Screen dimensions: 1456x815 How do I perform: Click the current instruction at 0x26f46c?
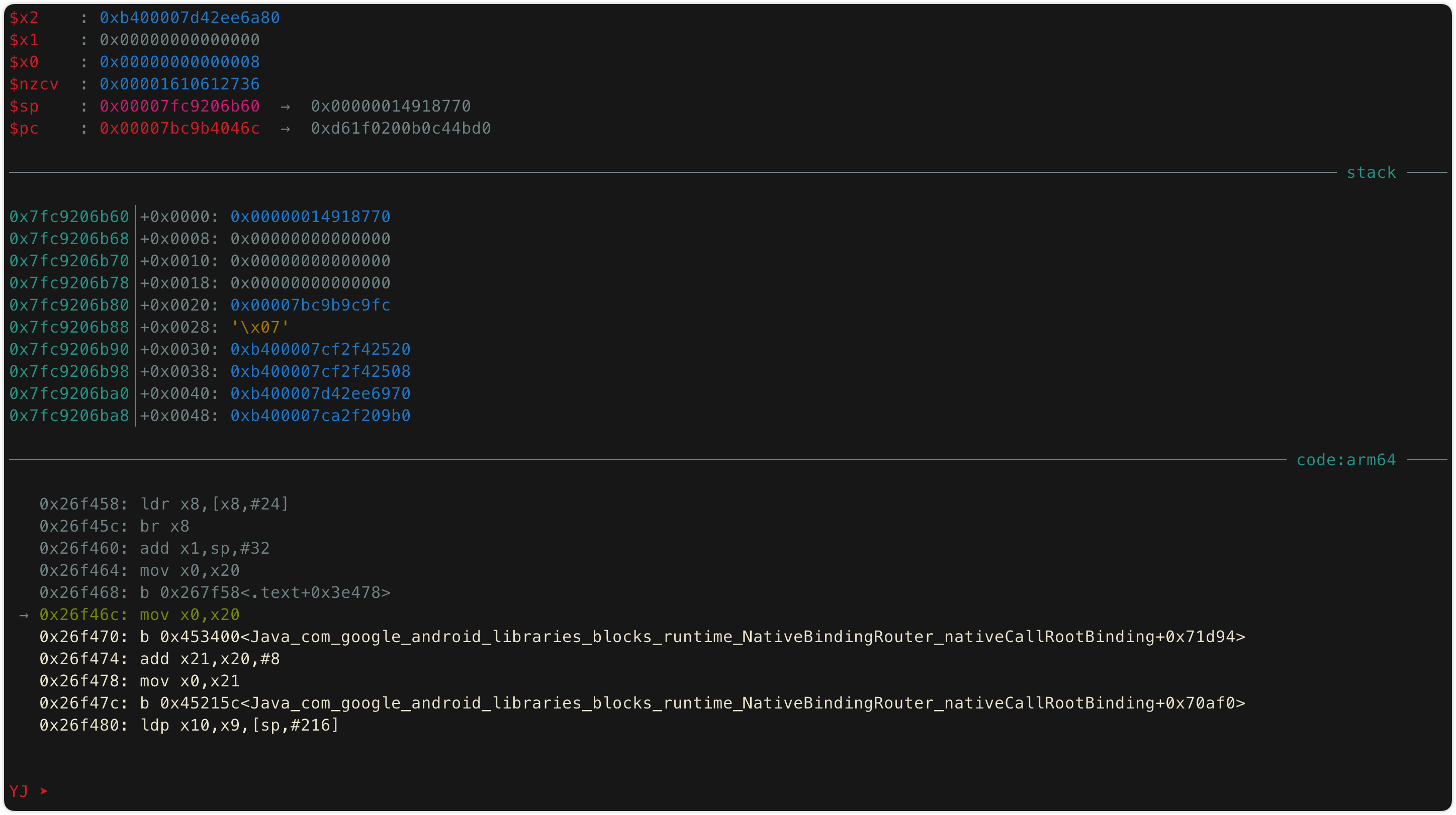(x=139, y=615)
